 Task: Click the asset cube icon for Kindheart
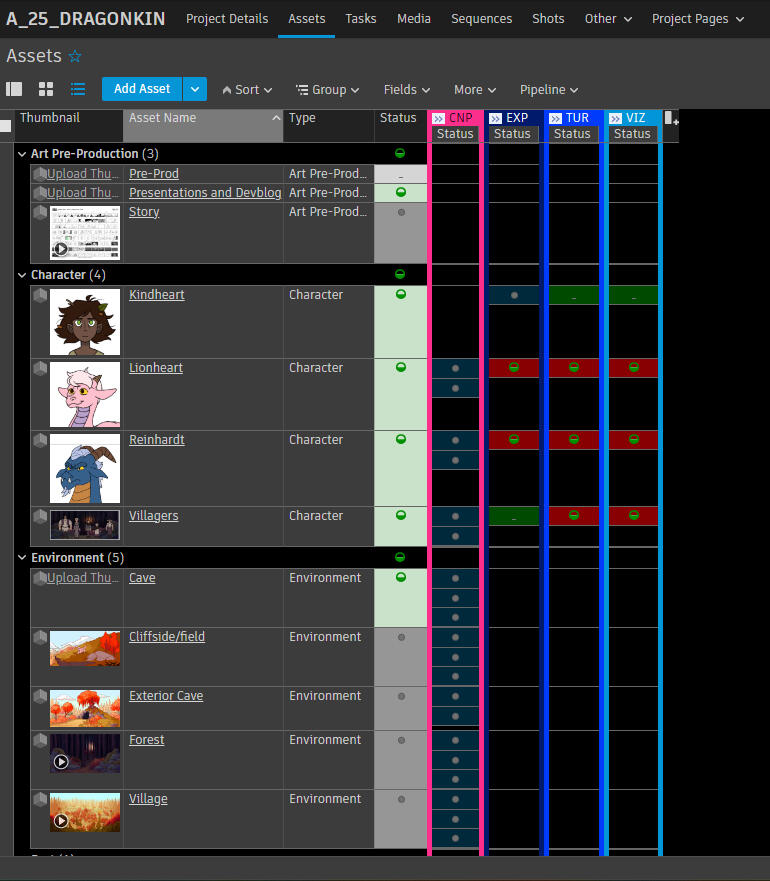40,295
